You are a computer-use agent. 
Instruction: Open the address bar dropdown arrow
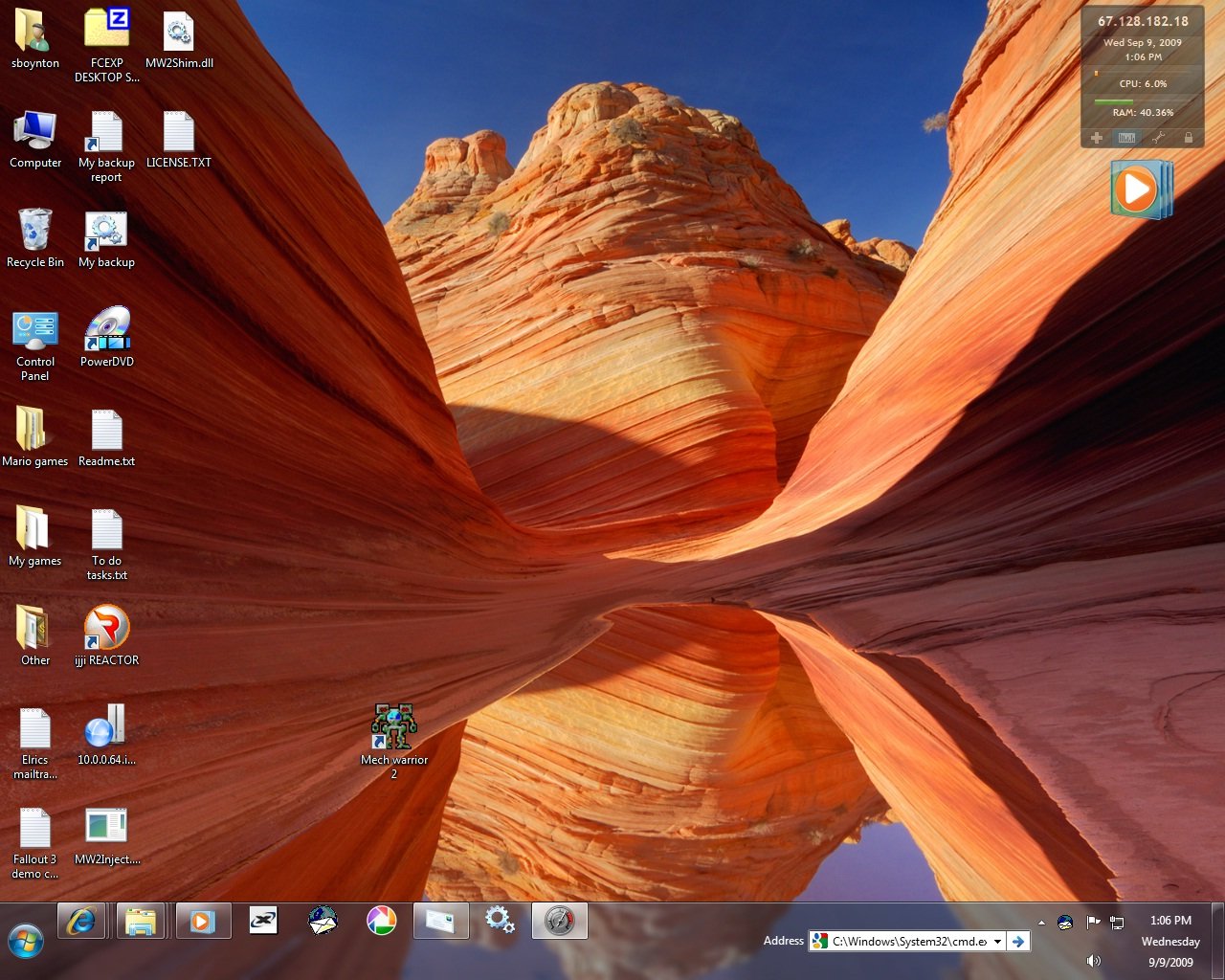[998, 941]
